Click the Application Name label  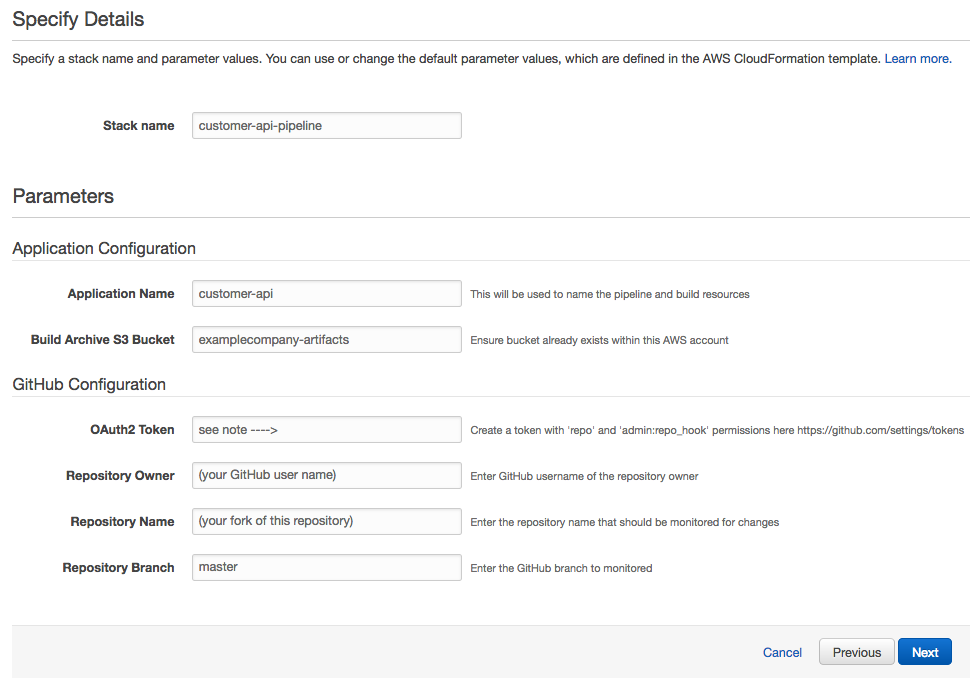(121, 294)
